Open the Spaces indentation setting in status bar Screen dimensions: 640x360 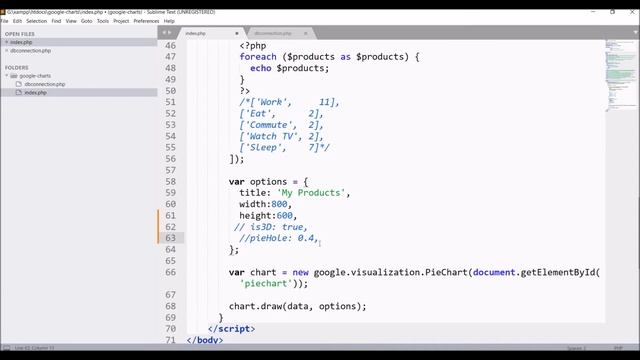click(576, 348)
